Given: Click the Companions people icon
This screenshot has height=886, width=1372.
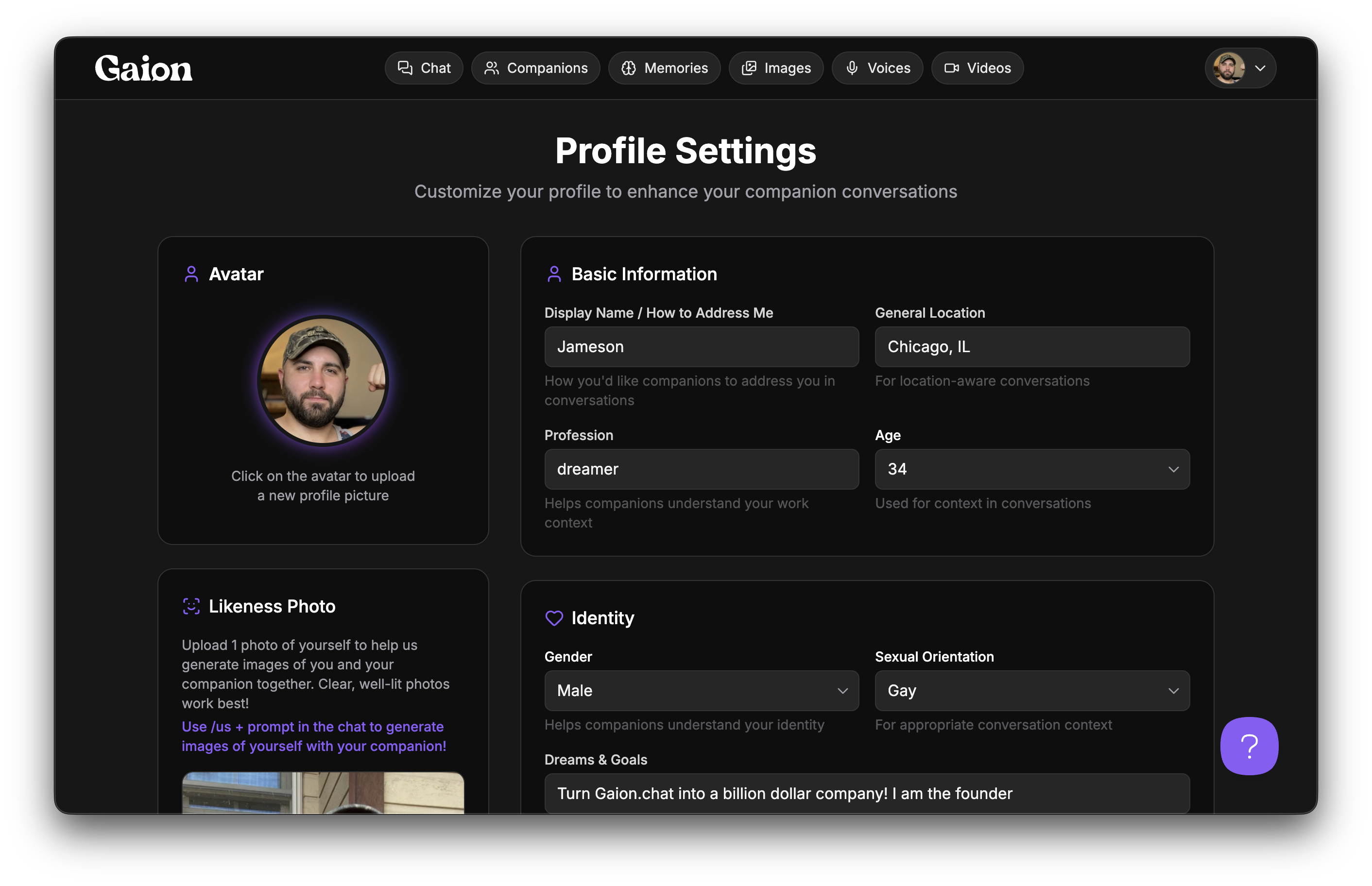Looking at the screenshot, I should [492, 68].
